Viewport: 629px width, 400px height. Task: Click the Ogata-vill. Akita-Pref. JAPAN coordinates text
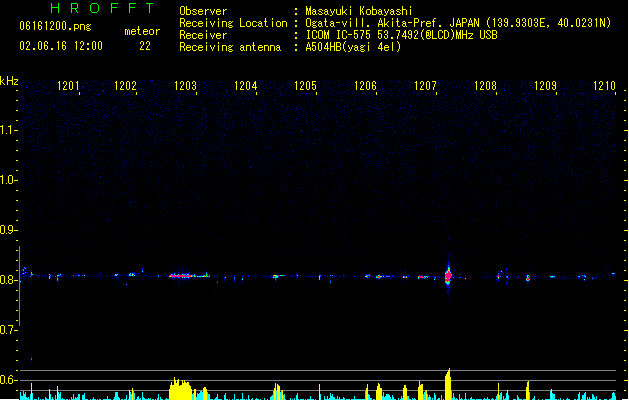[458, 23]
